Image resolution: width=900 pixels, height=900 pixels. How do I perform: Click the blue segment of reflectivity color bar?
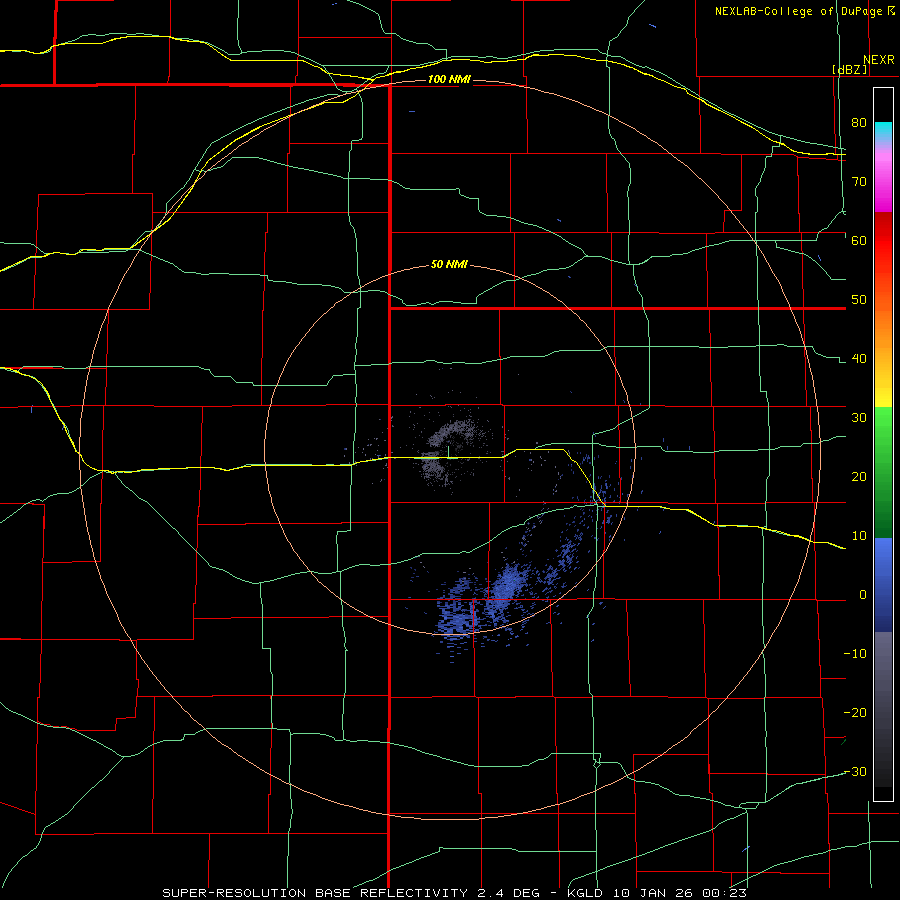point(883,585)
